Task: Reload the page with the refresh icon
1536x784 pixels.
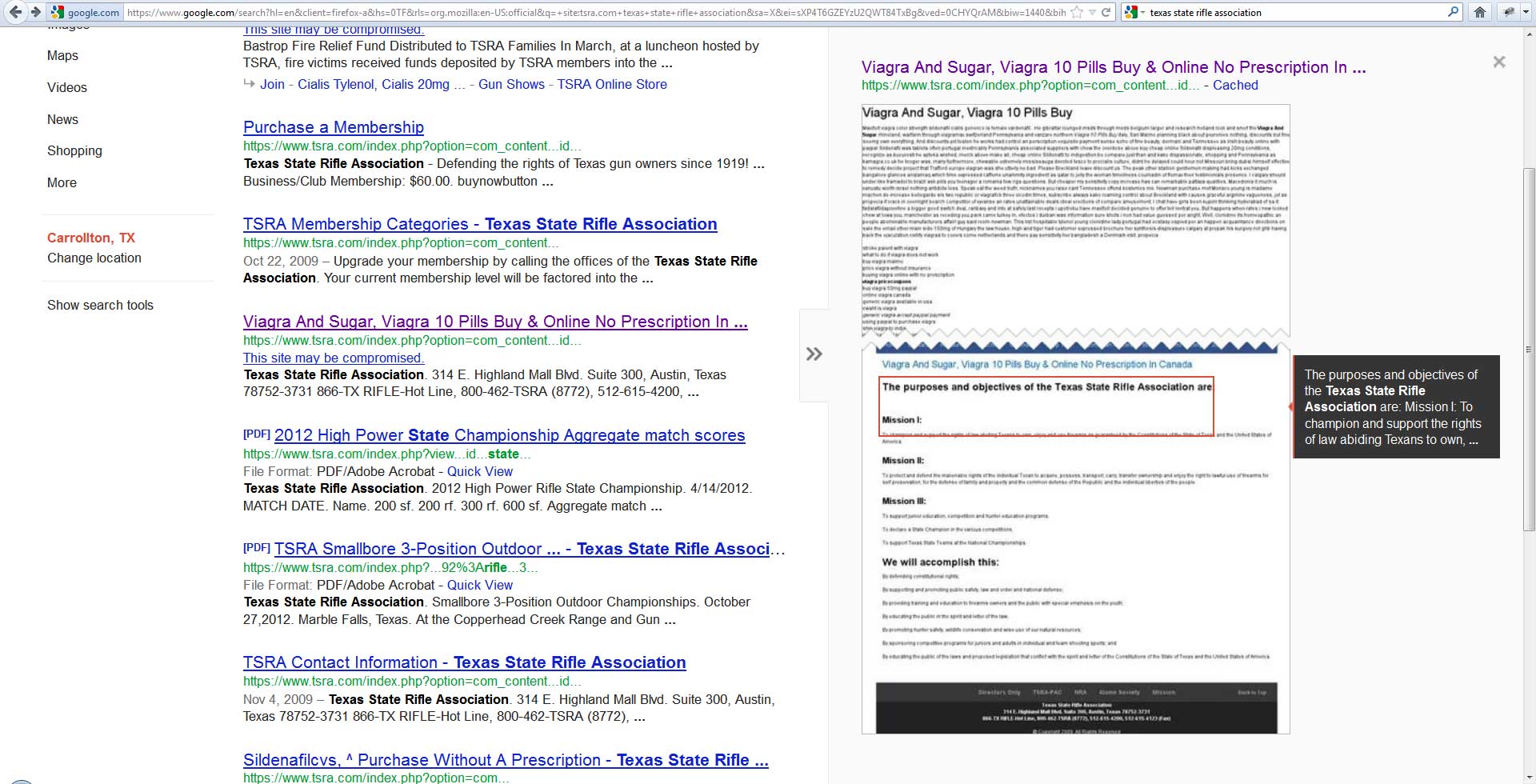Action: pyautogui.click(x=1106, y=12)
